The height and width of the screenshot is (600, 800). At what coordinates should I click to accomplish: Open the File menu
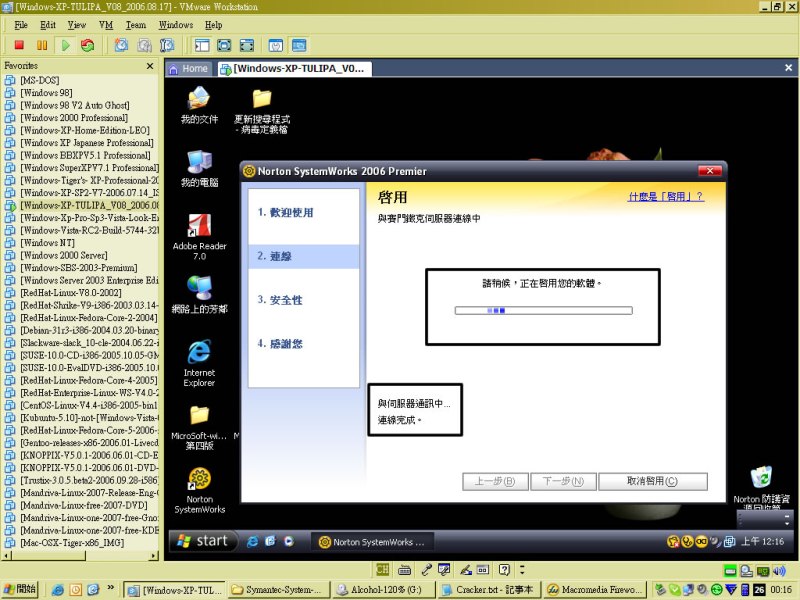[21, 25]
